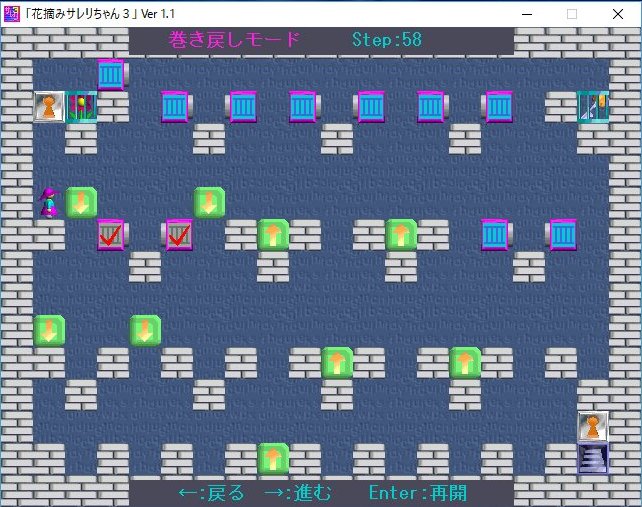
Task: Click the stairs exit tile
Action: pyautogui.click(x=593, y=458)
